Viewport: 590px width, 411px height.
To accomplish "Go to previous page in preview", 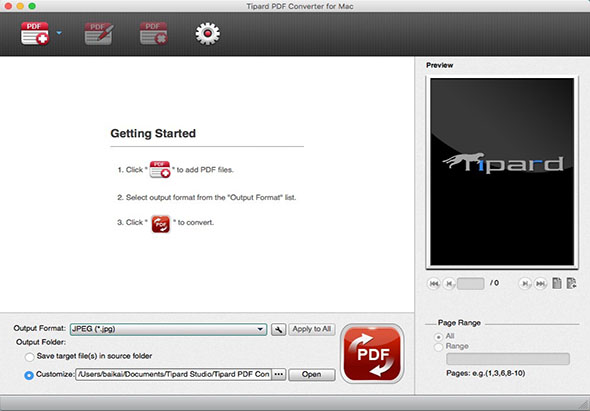I will tap(449, 283).
